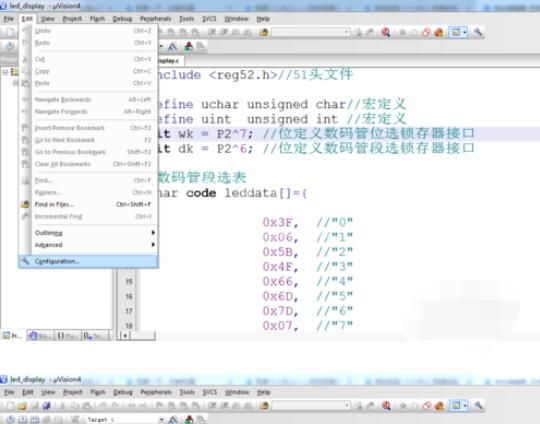Click Target Options icon, lower window
This screenshot has width=540, height=424.
[x=173, y=420]
